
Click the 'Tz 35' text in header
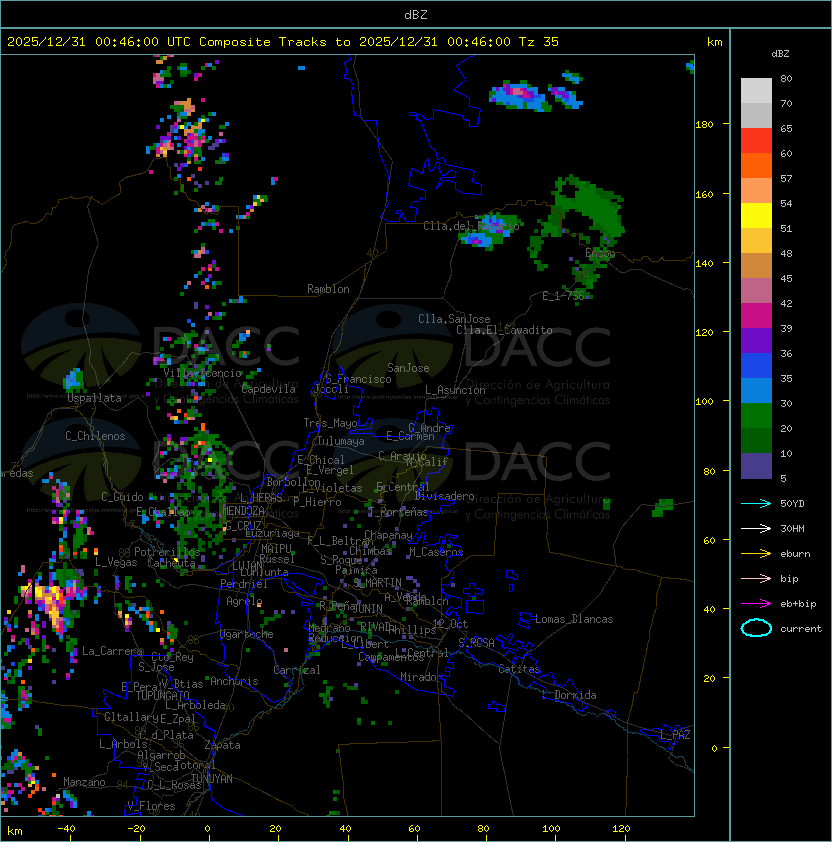tap(539, 42)
